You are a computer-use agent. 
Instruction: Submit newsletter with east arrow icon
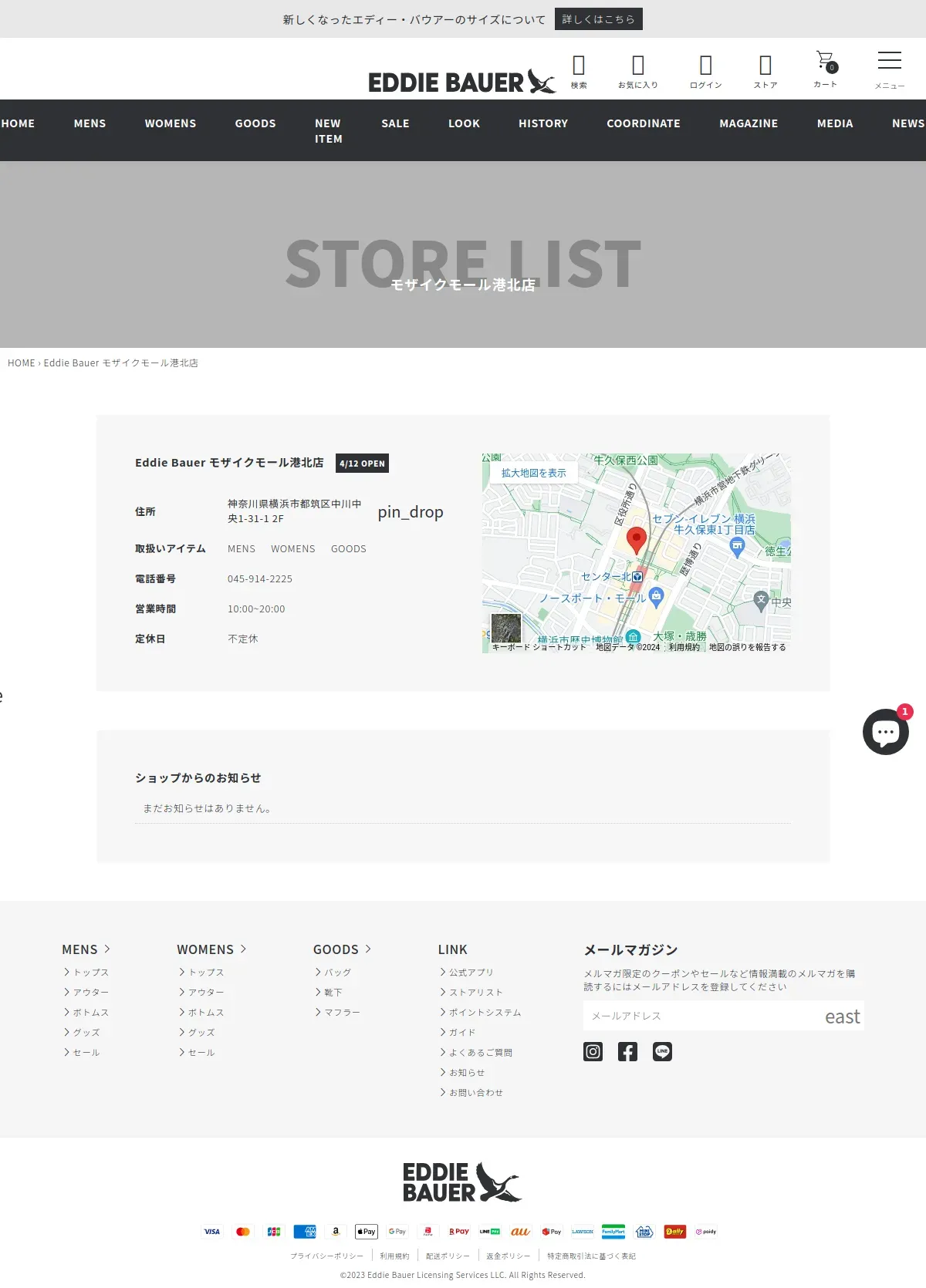click(x=842, y=1017)
